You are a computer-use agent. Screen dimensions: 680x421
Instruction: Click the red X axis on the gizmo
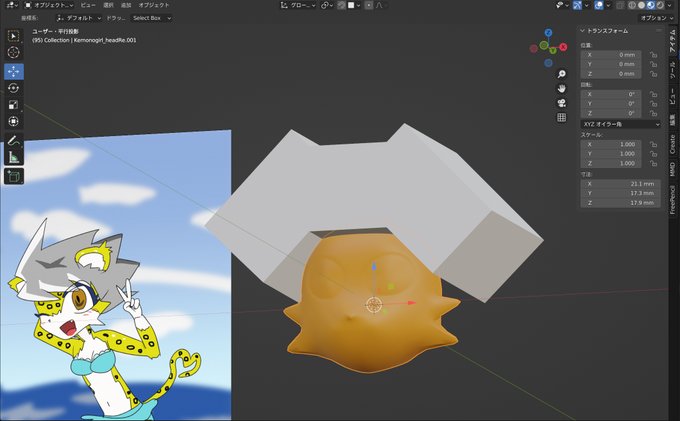pyautogui.click(x=563, y=47)
